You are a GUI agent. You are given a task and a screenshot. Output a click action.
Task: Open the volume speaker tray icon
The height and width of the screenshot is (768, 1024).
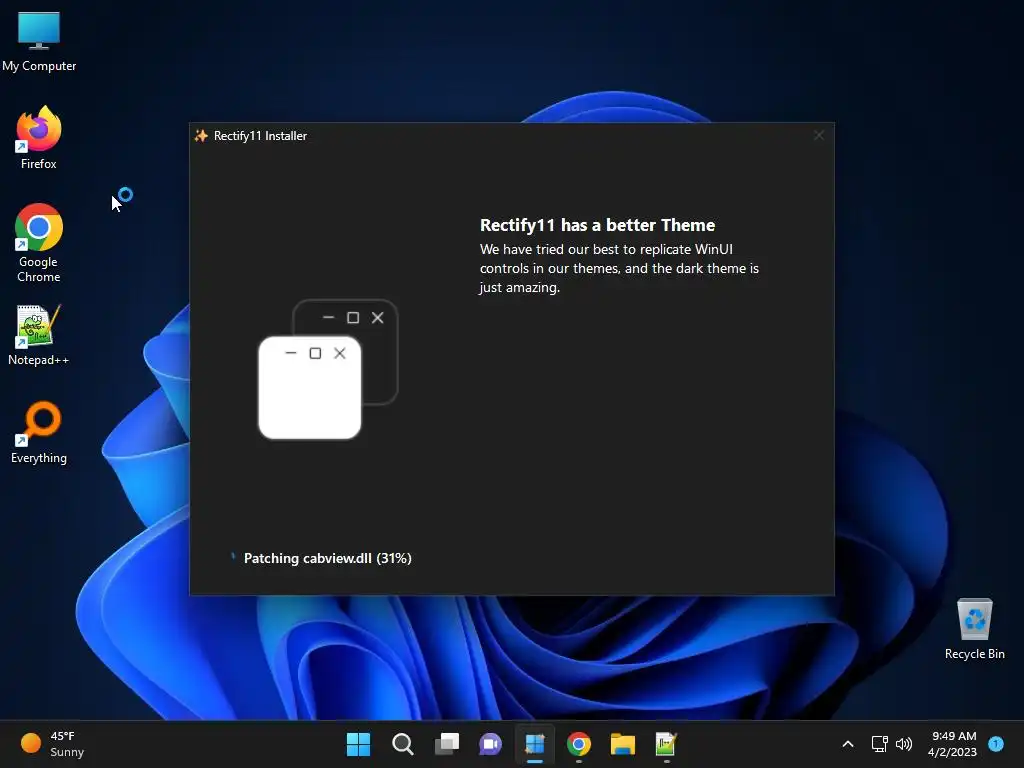(x=904, y=744)
